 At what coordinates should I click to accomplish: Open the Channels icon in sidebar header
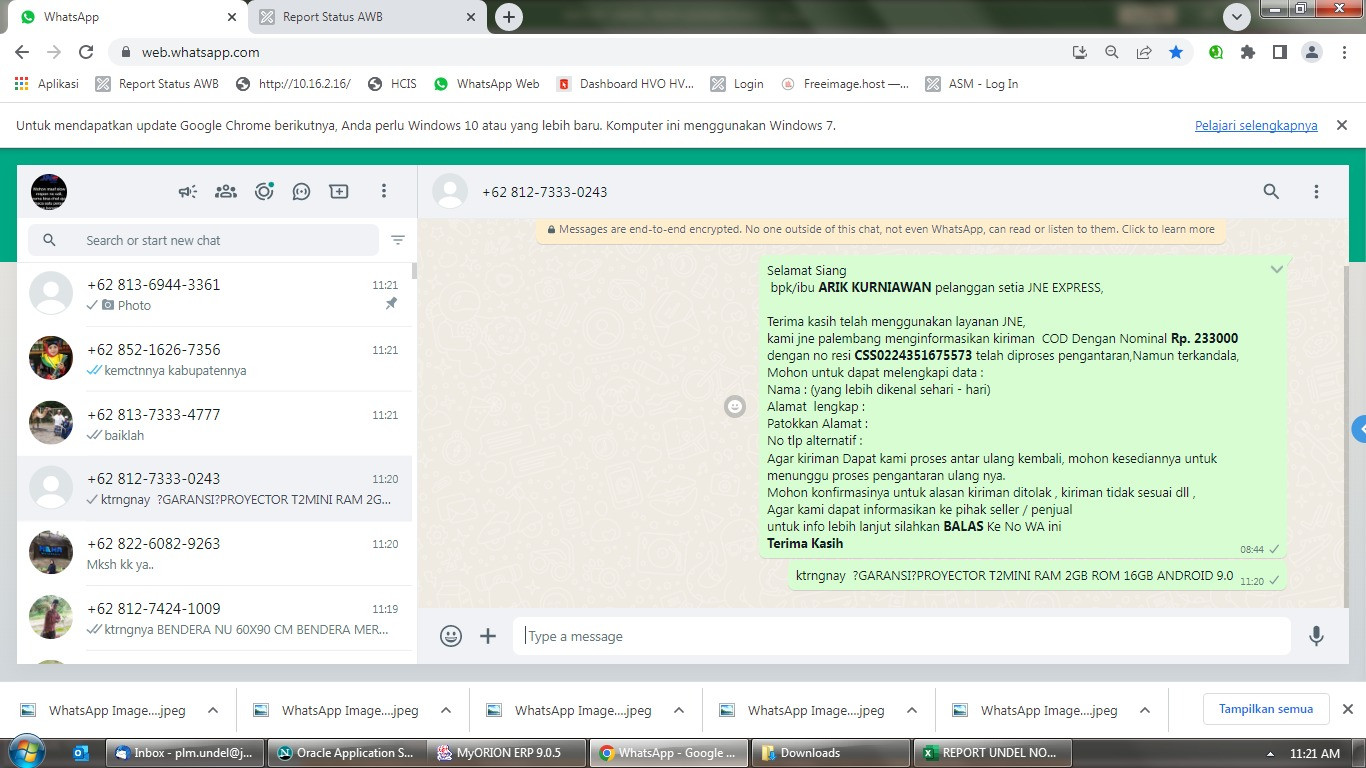(301, 191)
